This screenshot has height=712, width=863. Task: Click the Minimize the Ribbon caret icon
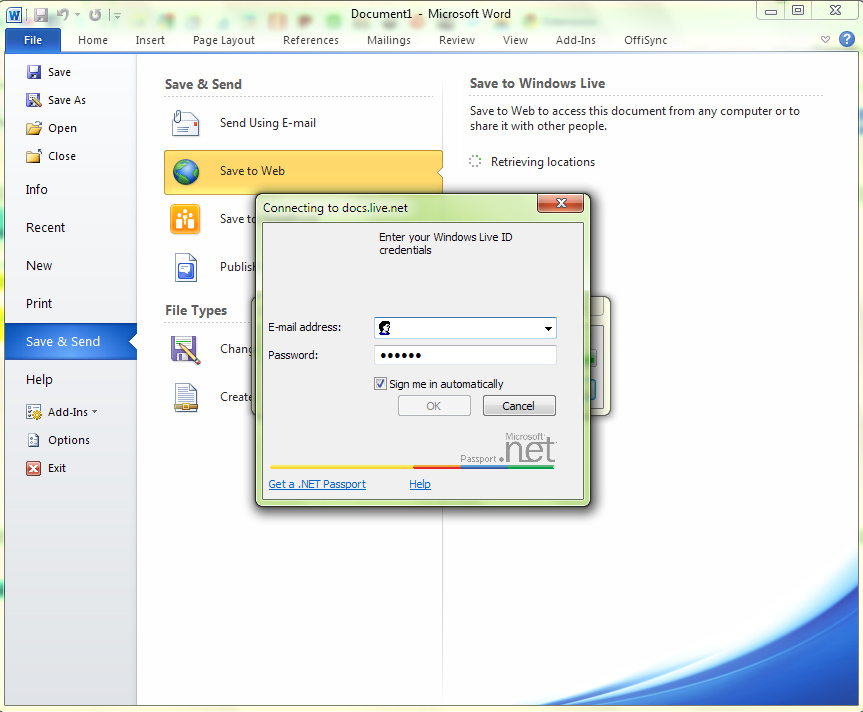pyautogui.click(x=825, y=40)
